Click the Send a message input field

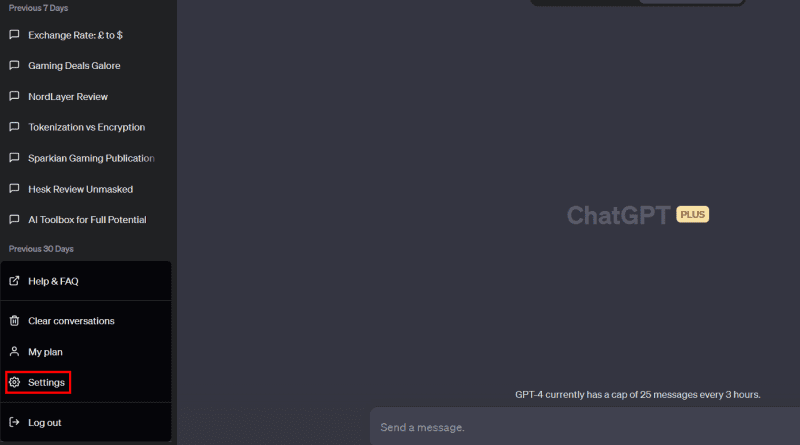[x=585, y=427]
